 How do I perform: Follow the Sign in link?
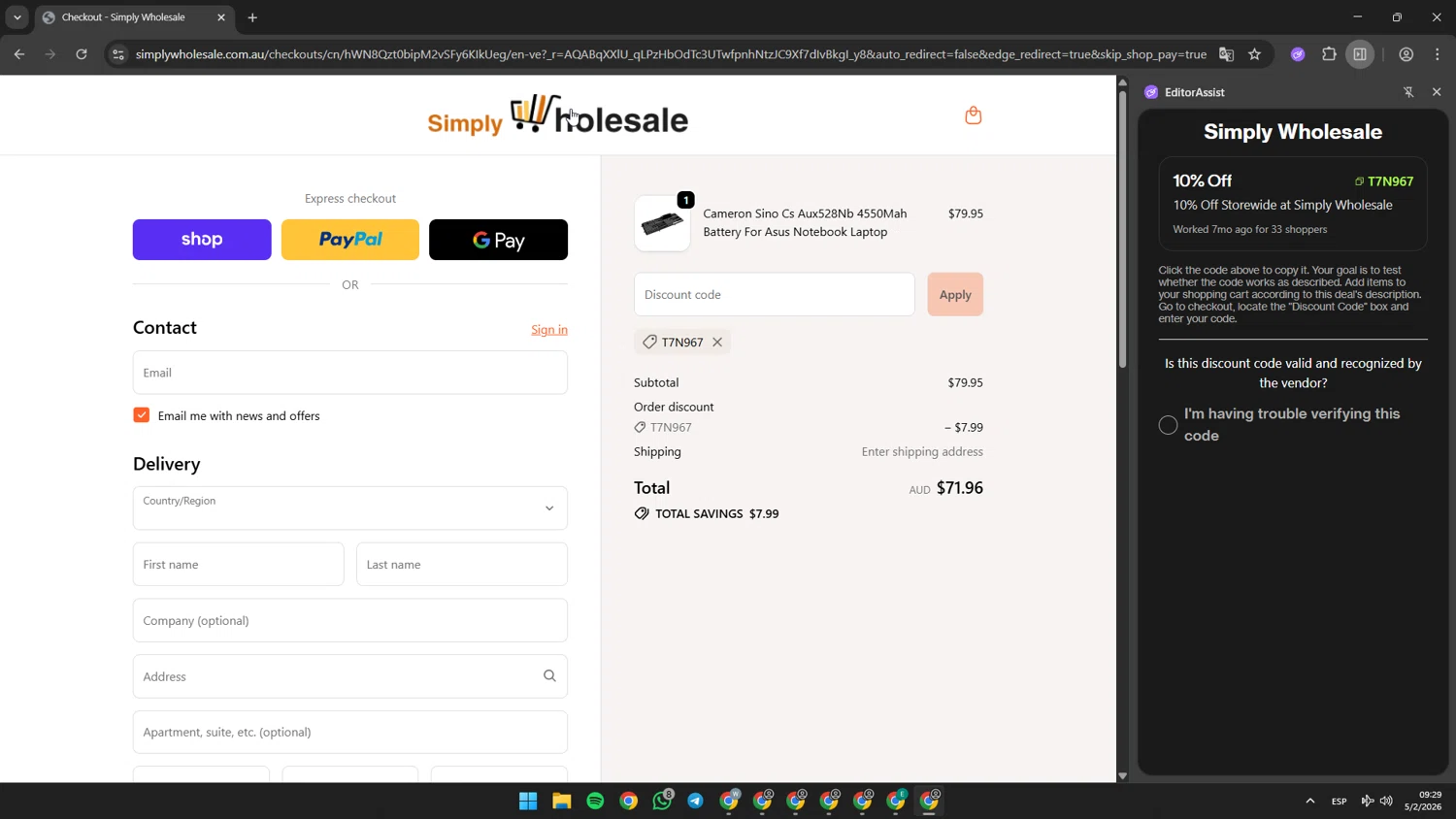click(549, 330)
